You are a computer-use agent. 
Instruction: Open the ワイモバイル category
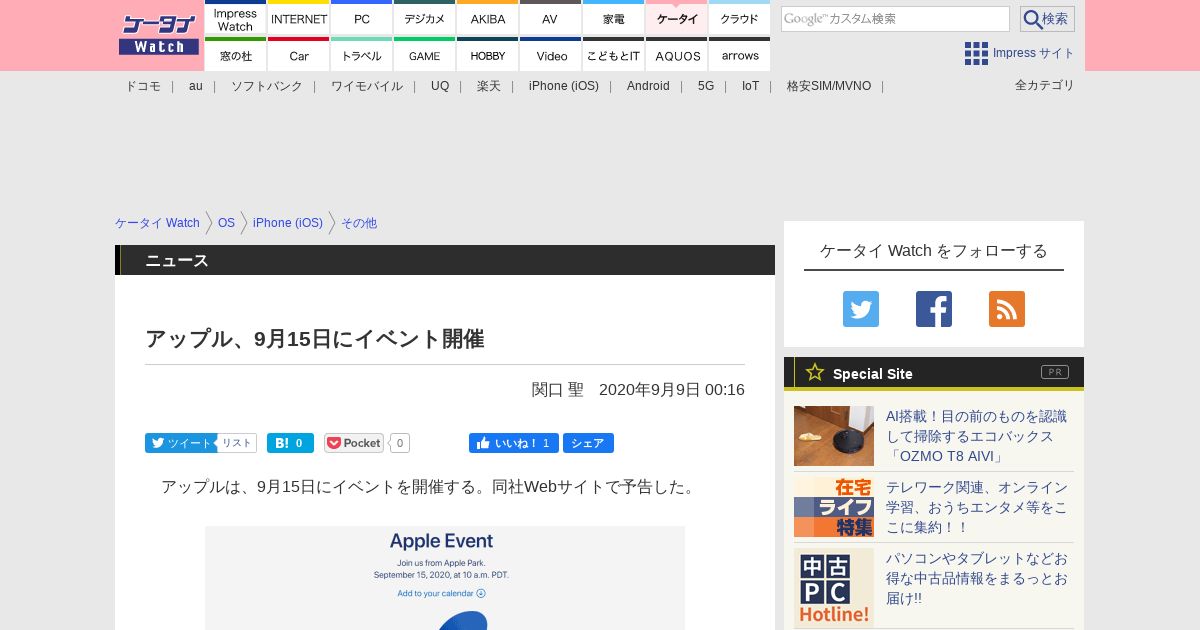pyautogui.click(x=367, y=86)
